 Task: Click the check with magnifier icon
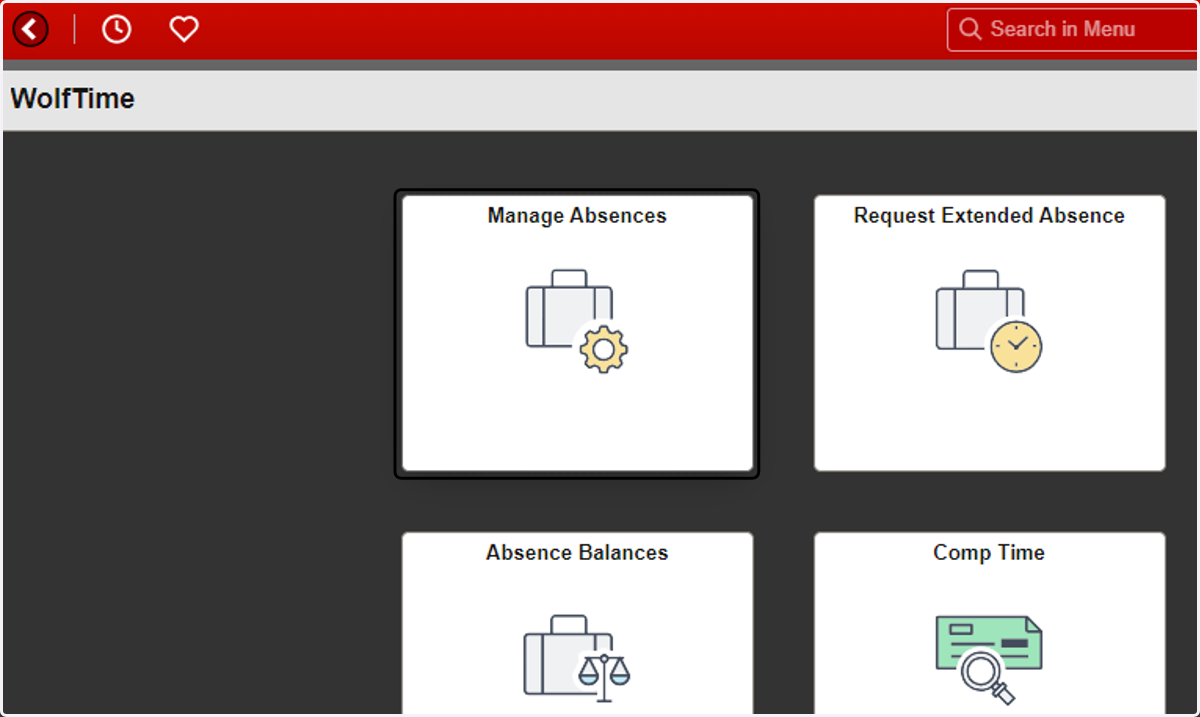click(x=989, y=659)
